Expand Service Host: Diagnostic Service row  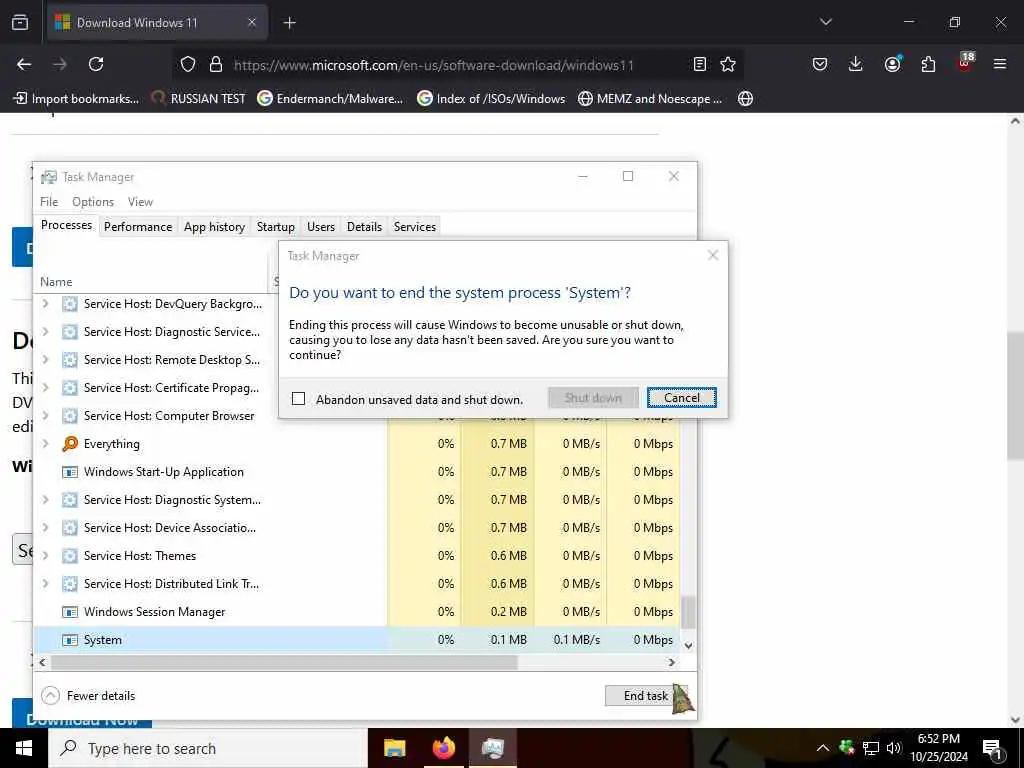point(45,332)
